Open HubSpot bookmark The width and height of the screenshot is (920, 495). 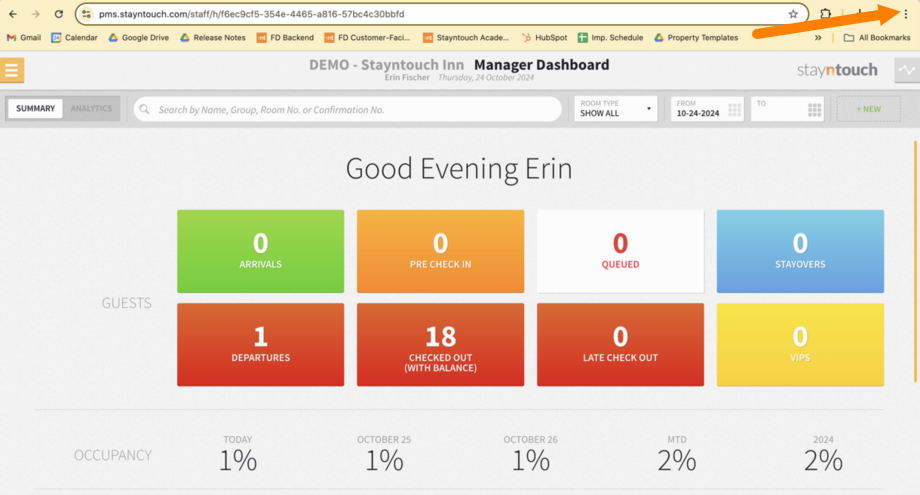(x=544, y=38)
